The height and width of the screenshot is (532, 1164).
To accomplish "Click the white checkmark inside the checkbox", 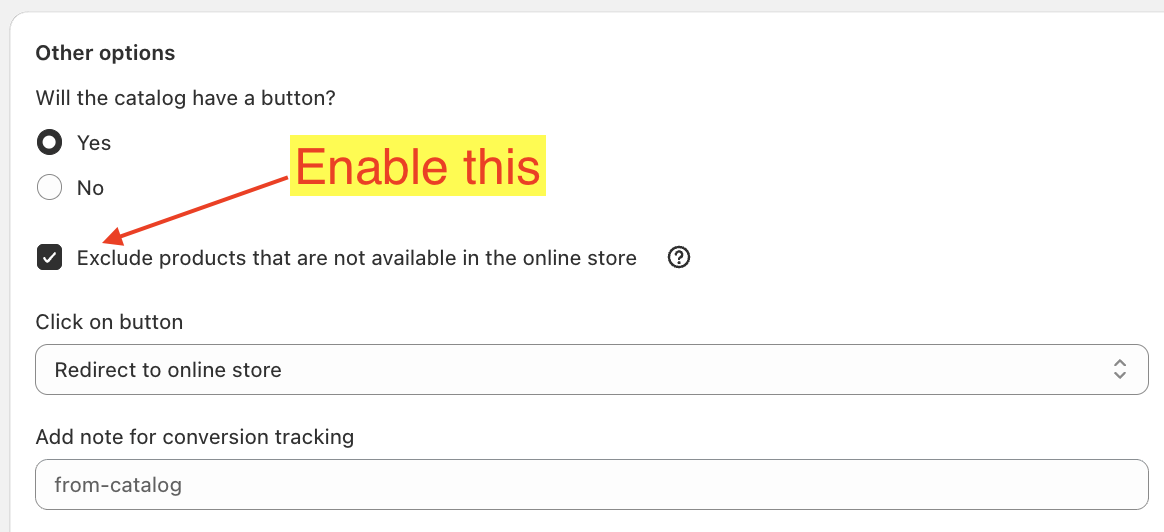I will [x=49, y=258].
